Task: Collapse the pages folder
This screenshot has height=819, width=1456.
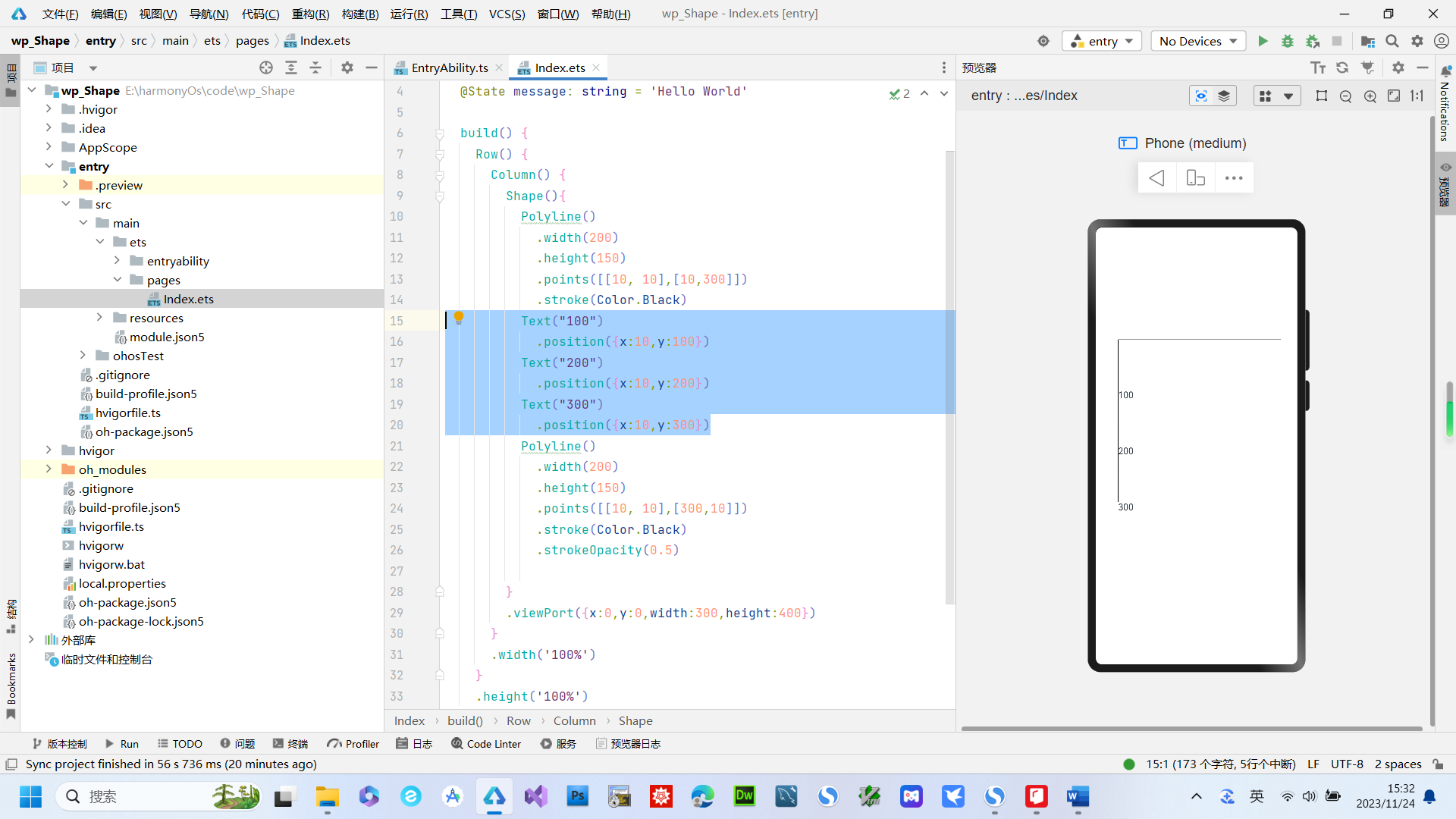Action: pyautogui.click(x=117, y=280)
